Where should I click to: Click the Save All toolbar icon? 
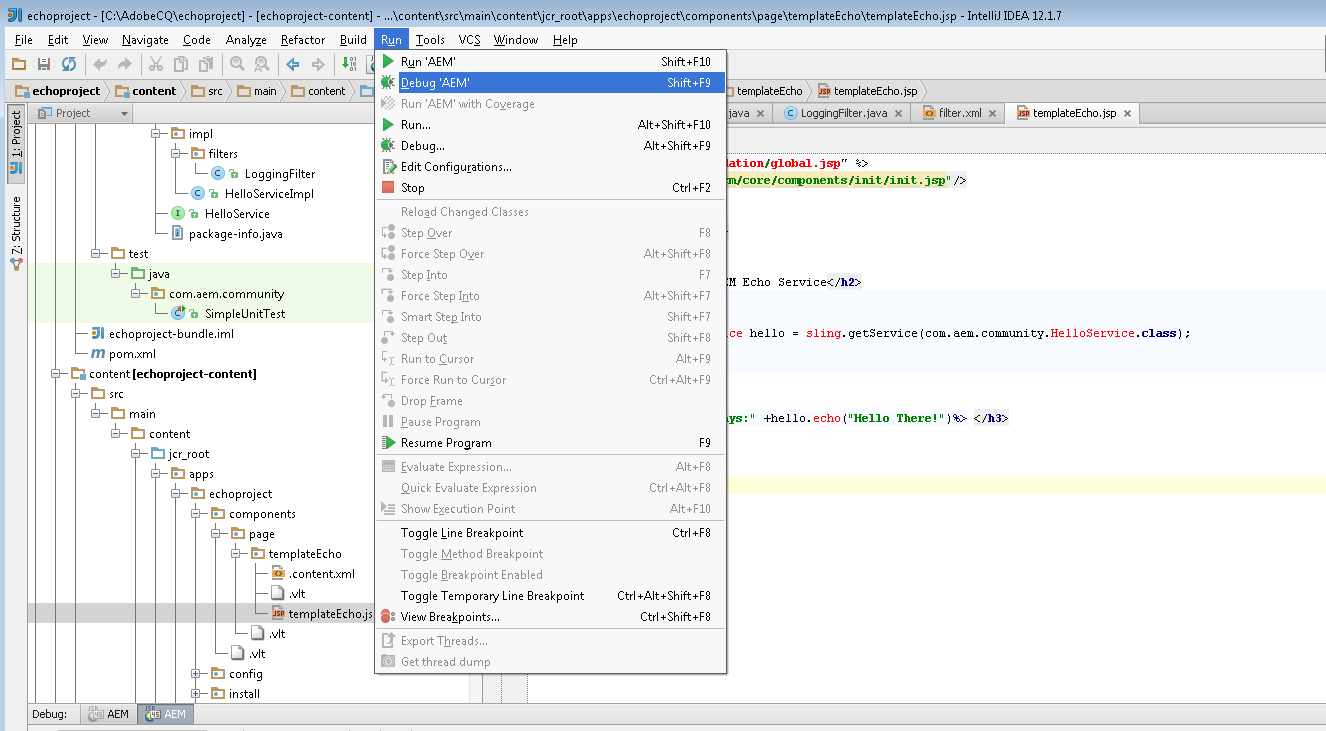coord(43,64)
